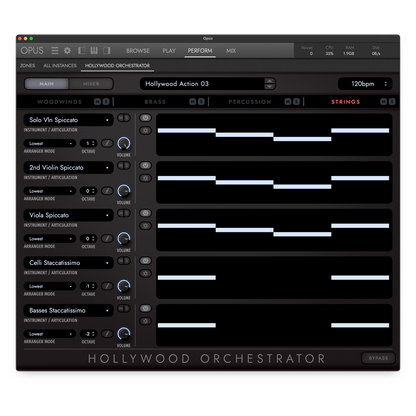Screen dimensions: 416x416
Task: Open settings gear for Basses Staccatissimo
Action: pos(145,321)
